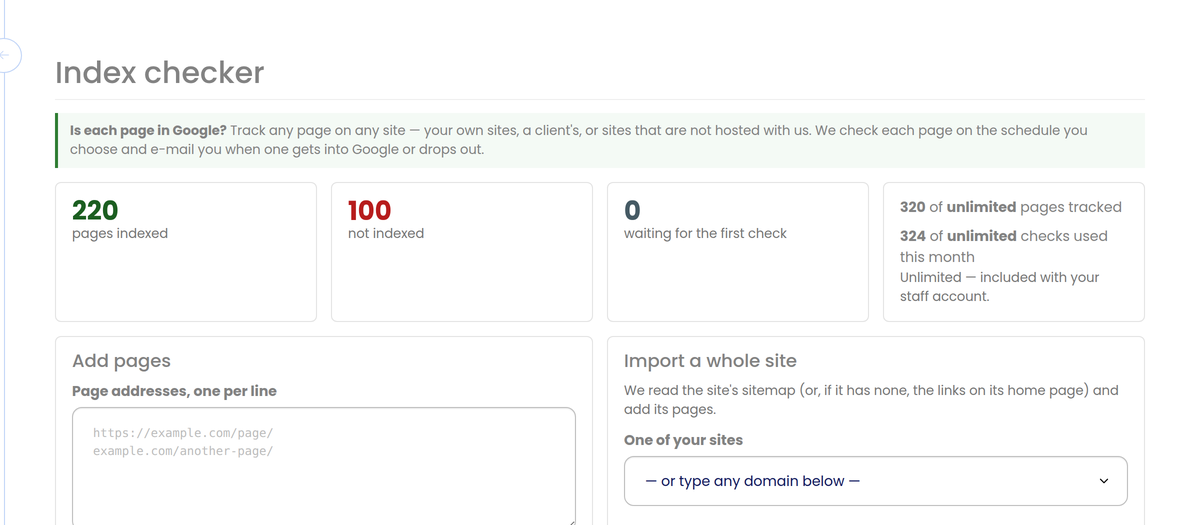Click '320 of unlimited pages tracked' text

1011,206
